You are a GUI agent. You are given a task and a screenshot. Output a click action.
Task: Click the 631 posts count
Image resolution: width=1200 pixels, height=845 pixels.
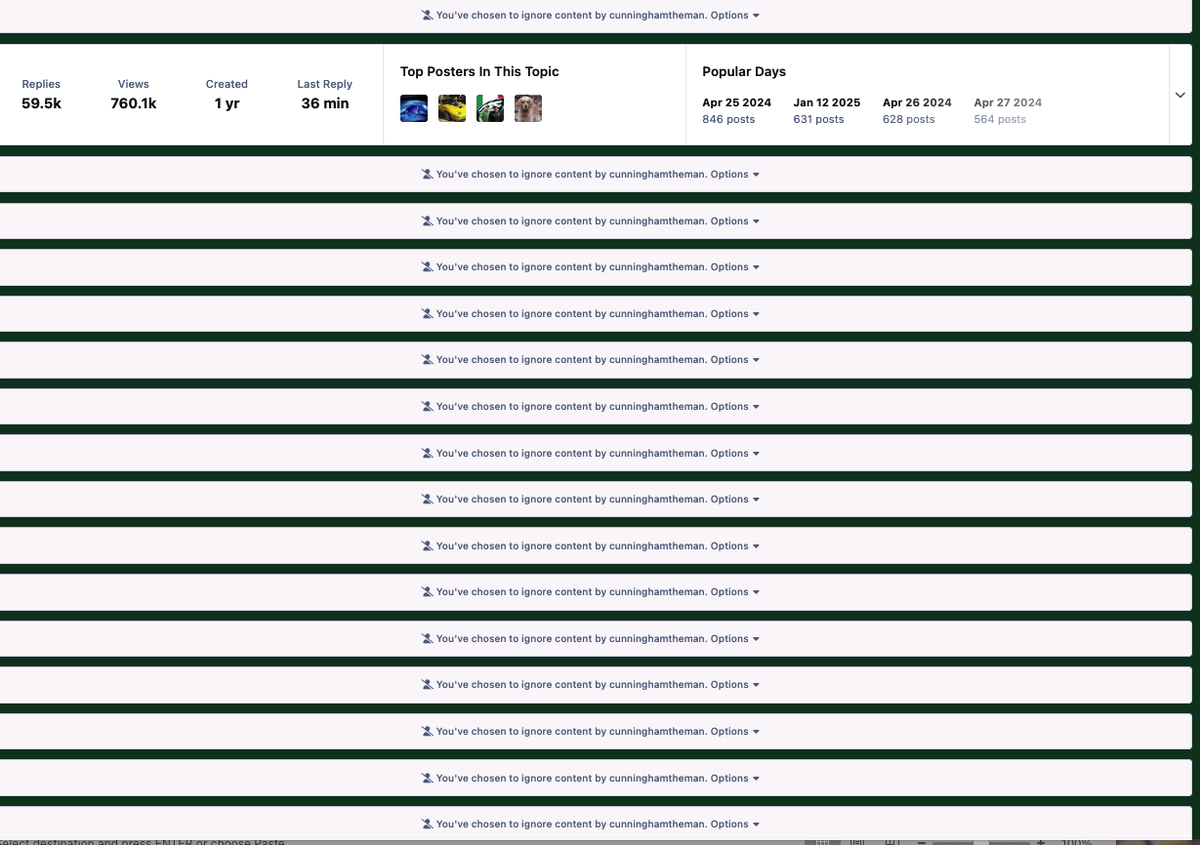pyautogui.click(x=818, y=119)
